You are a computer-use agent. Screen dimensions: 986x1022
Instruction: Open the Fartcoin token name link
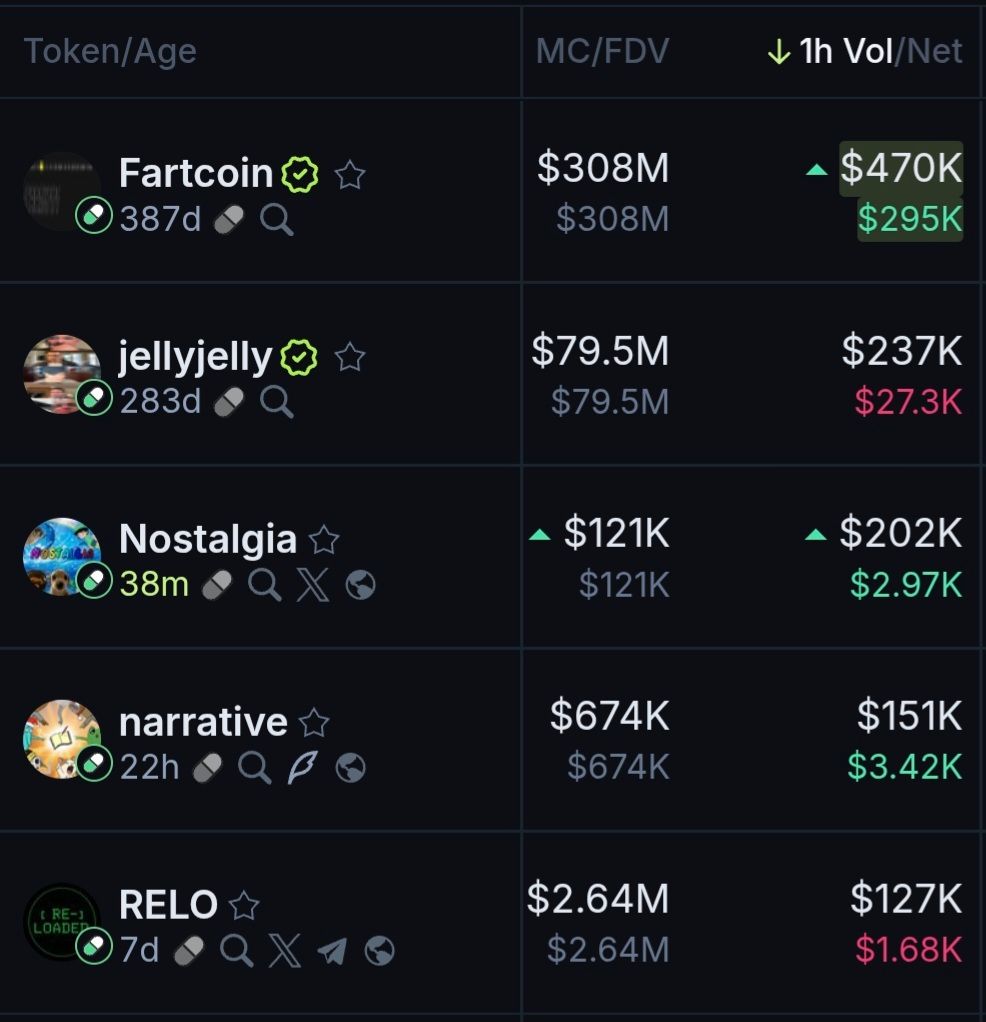coord(196,174)
